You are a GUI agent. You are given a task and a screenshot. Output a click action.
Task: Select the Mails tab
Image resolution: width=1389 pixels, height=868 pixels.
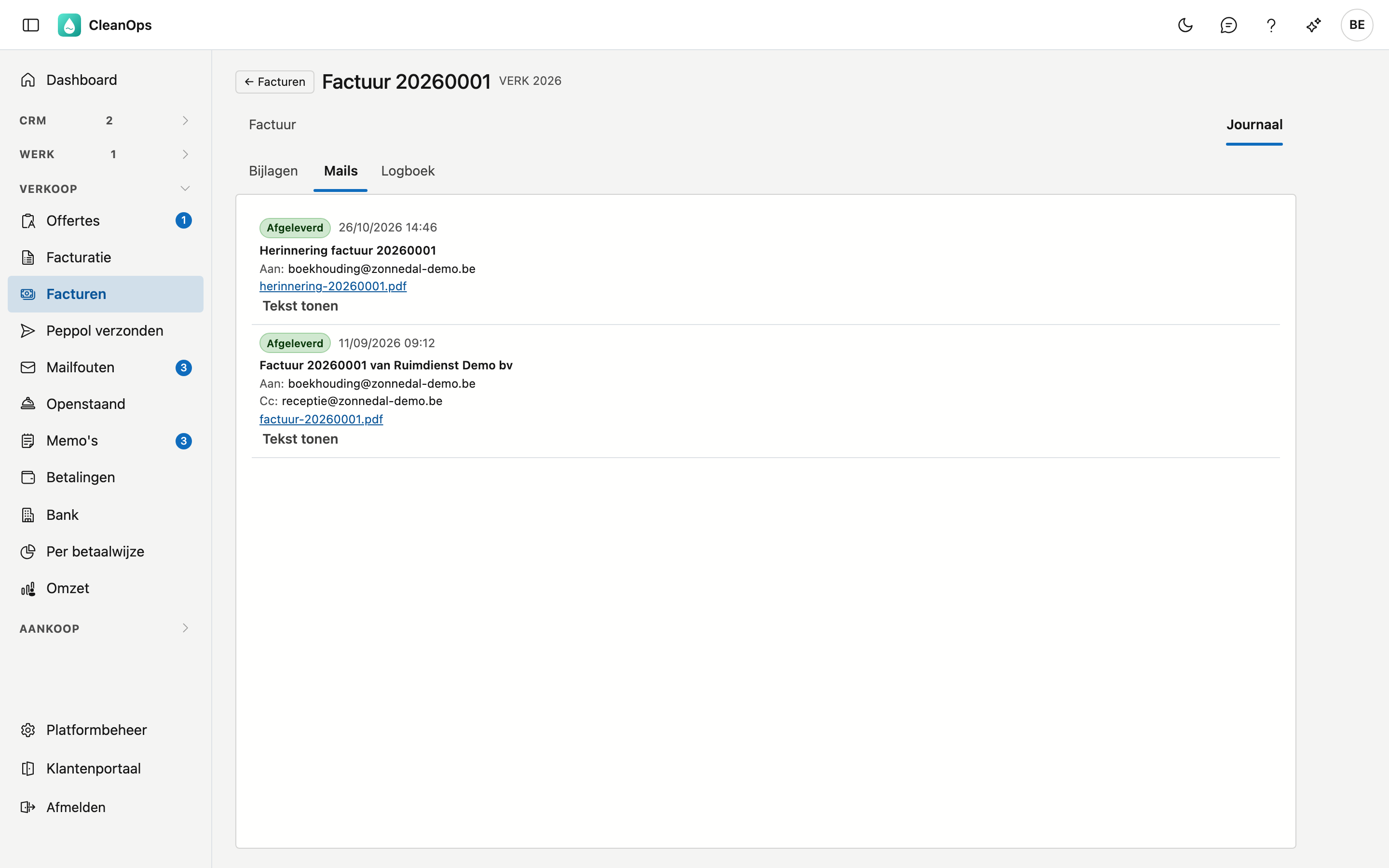[340, 171]
